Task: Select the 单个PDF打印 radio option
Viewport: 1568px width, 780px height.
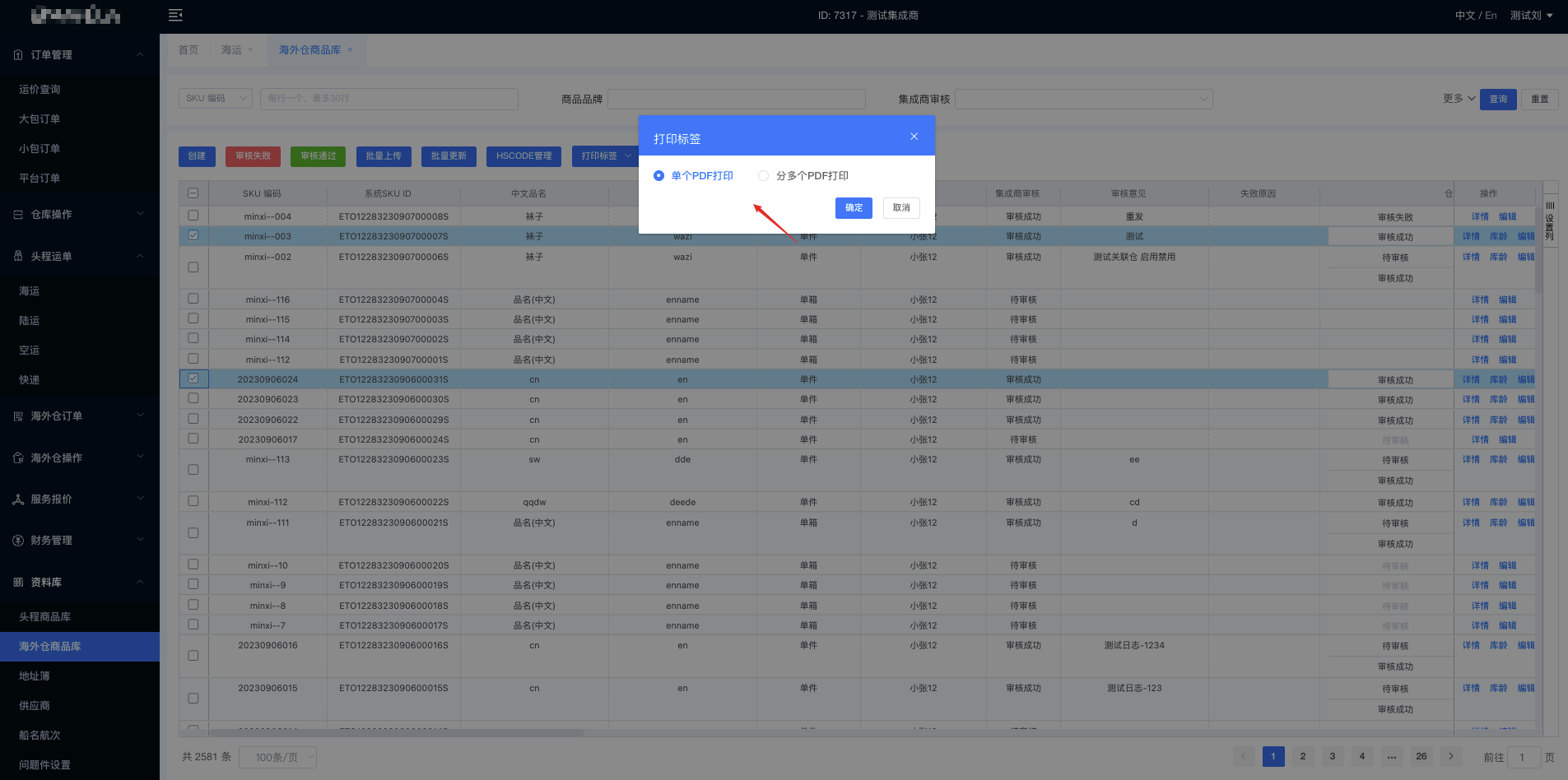Action: 658,176
